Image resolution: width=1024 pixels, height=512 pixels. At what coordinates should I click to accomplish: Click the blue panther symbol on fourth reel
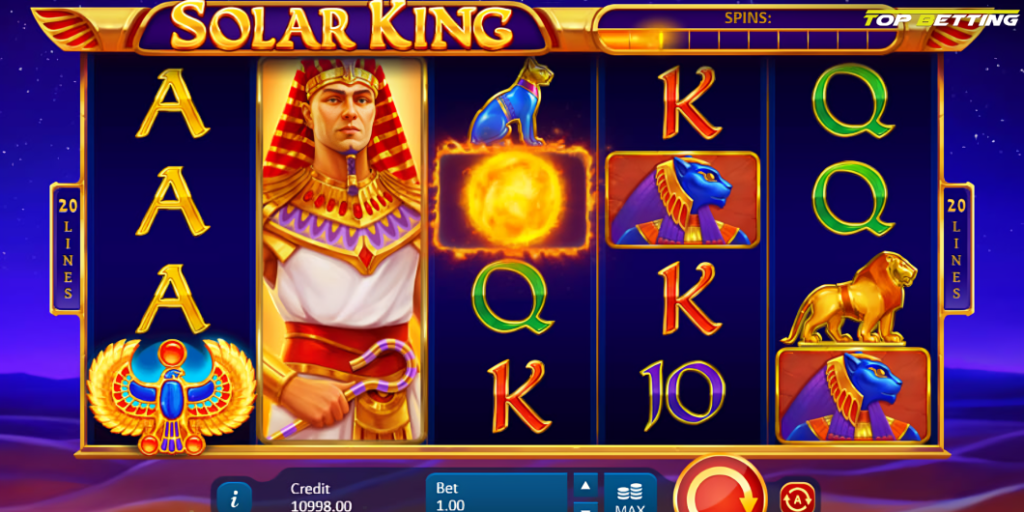(682, 200)
